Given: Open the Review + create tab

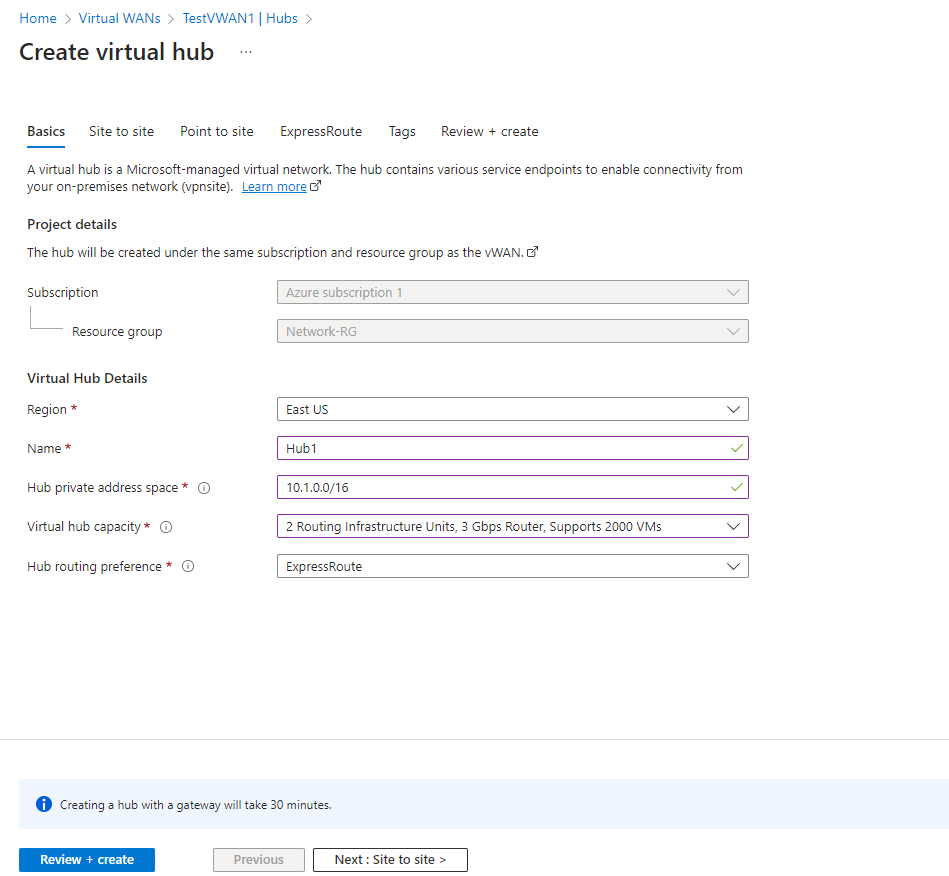Looking at the screenshot, I should [x=489, y=131].
